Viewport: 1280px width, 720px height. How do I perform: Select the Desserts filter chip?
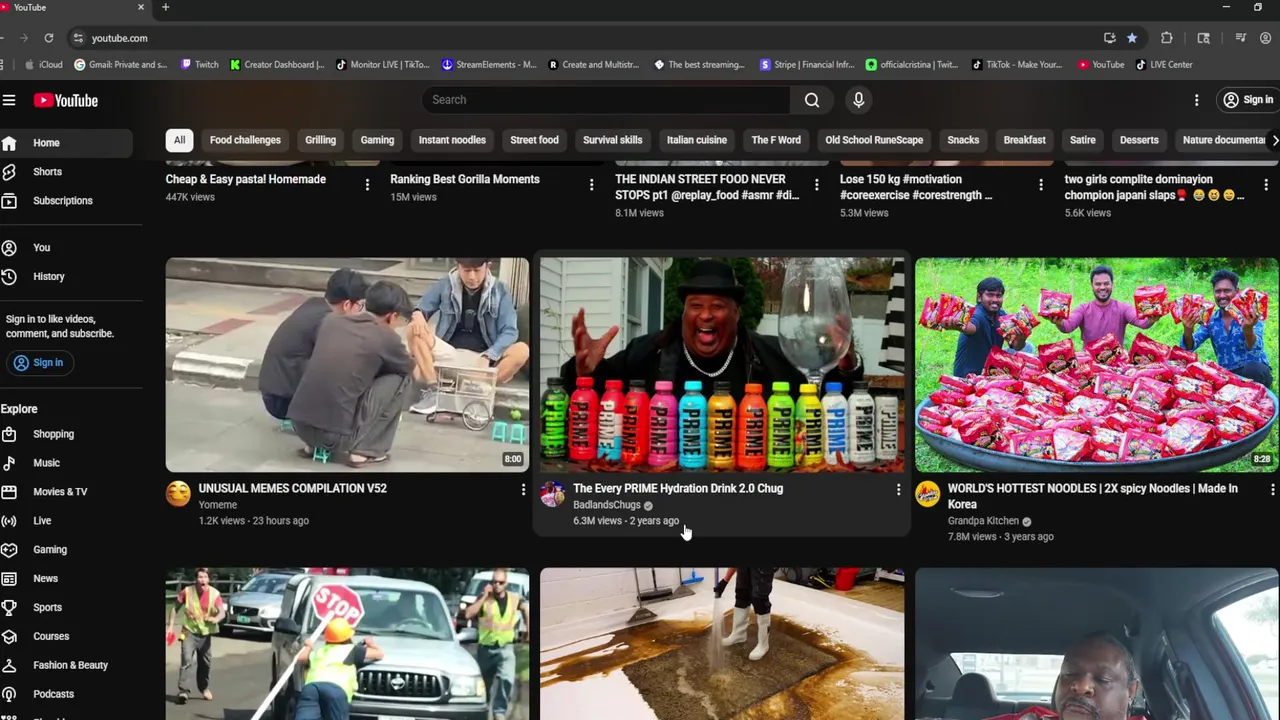pyautogui.click(x=1139, y=140)
